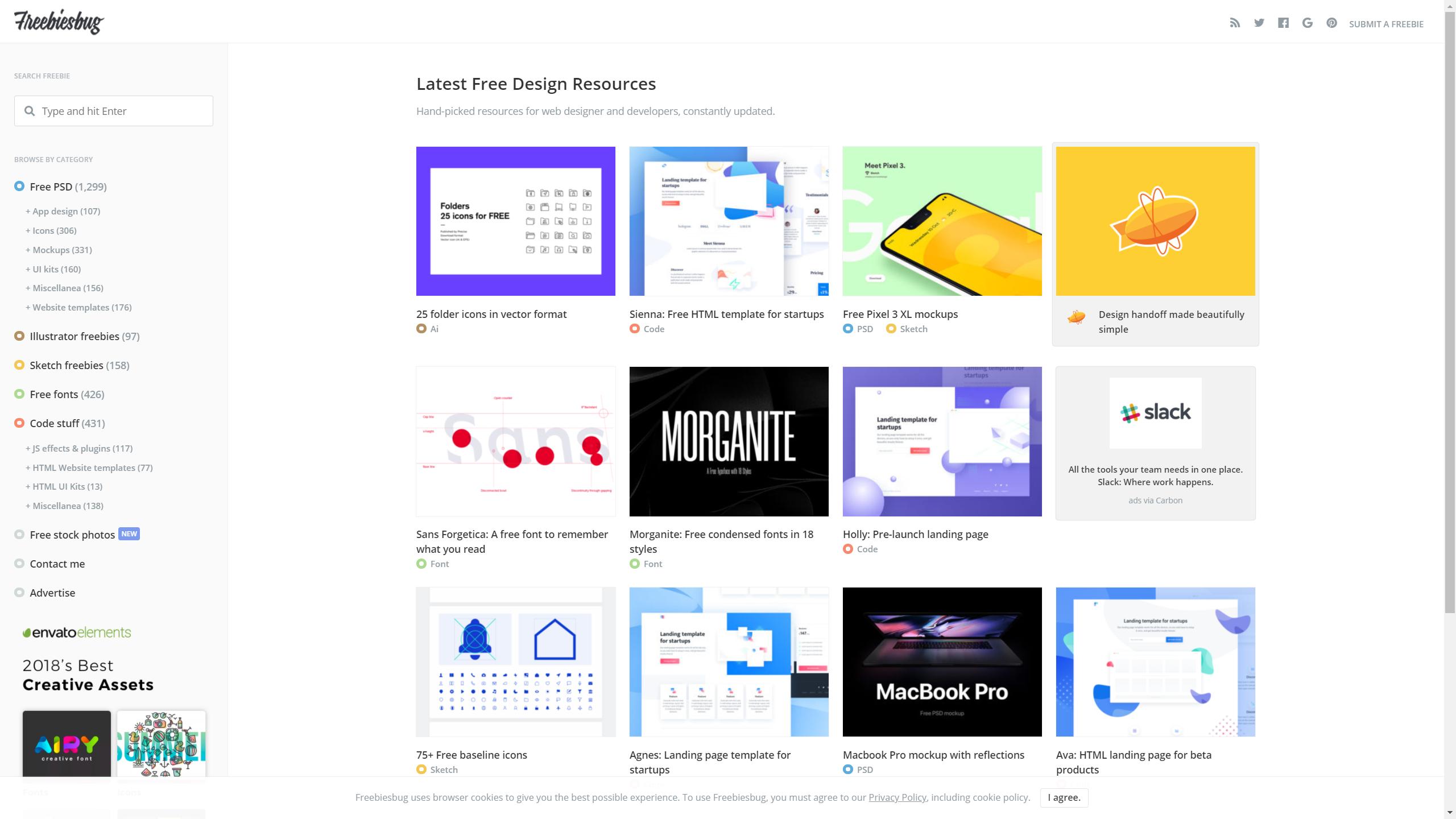This screenshot has height=819, width=1456.
Task: Open Free stock photos menu item
Action: (x=72, y=535)
